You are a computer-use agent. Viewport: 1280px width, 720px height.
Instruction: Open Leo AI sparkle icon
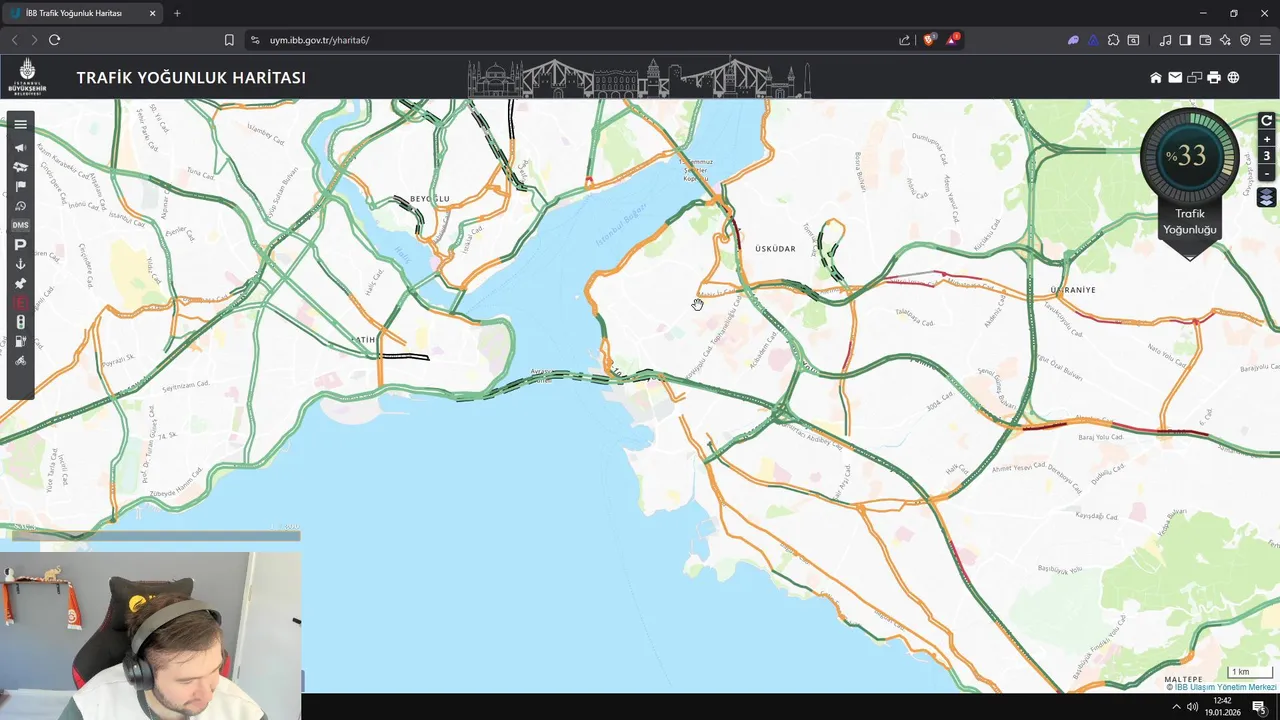click(1225, 40)
